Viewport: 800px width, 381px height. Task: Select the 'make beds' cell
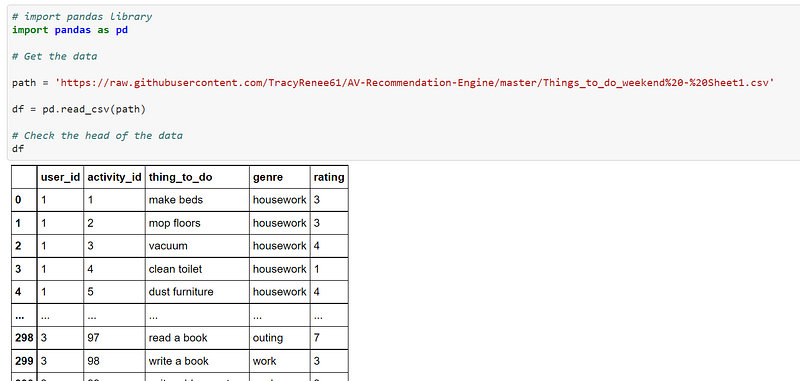coord(197,200)
